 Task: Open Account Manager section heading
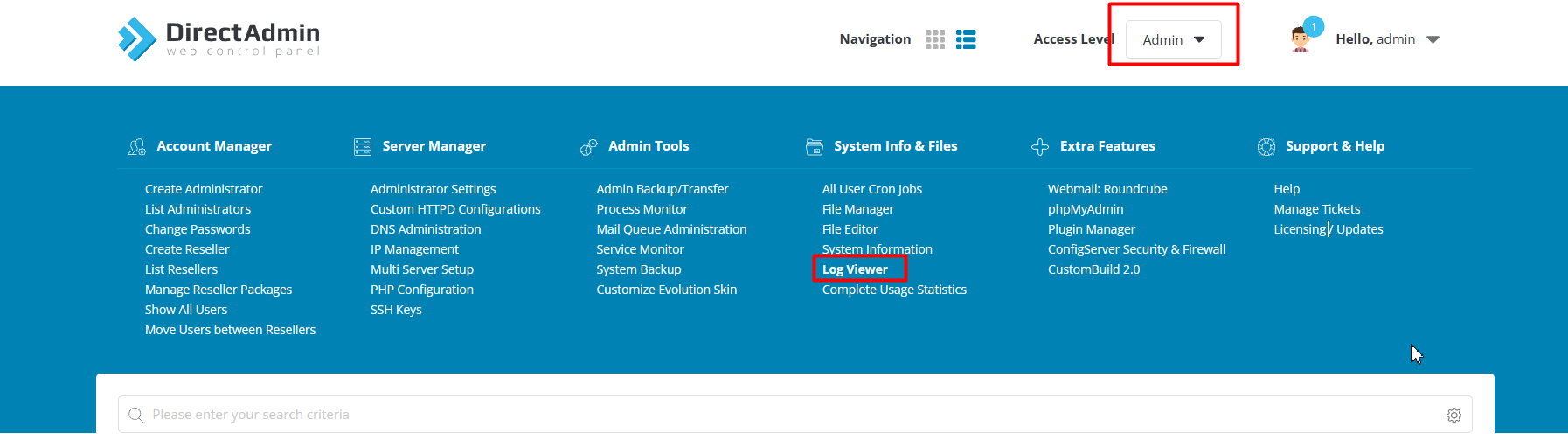click(214, 146)
